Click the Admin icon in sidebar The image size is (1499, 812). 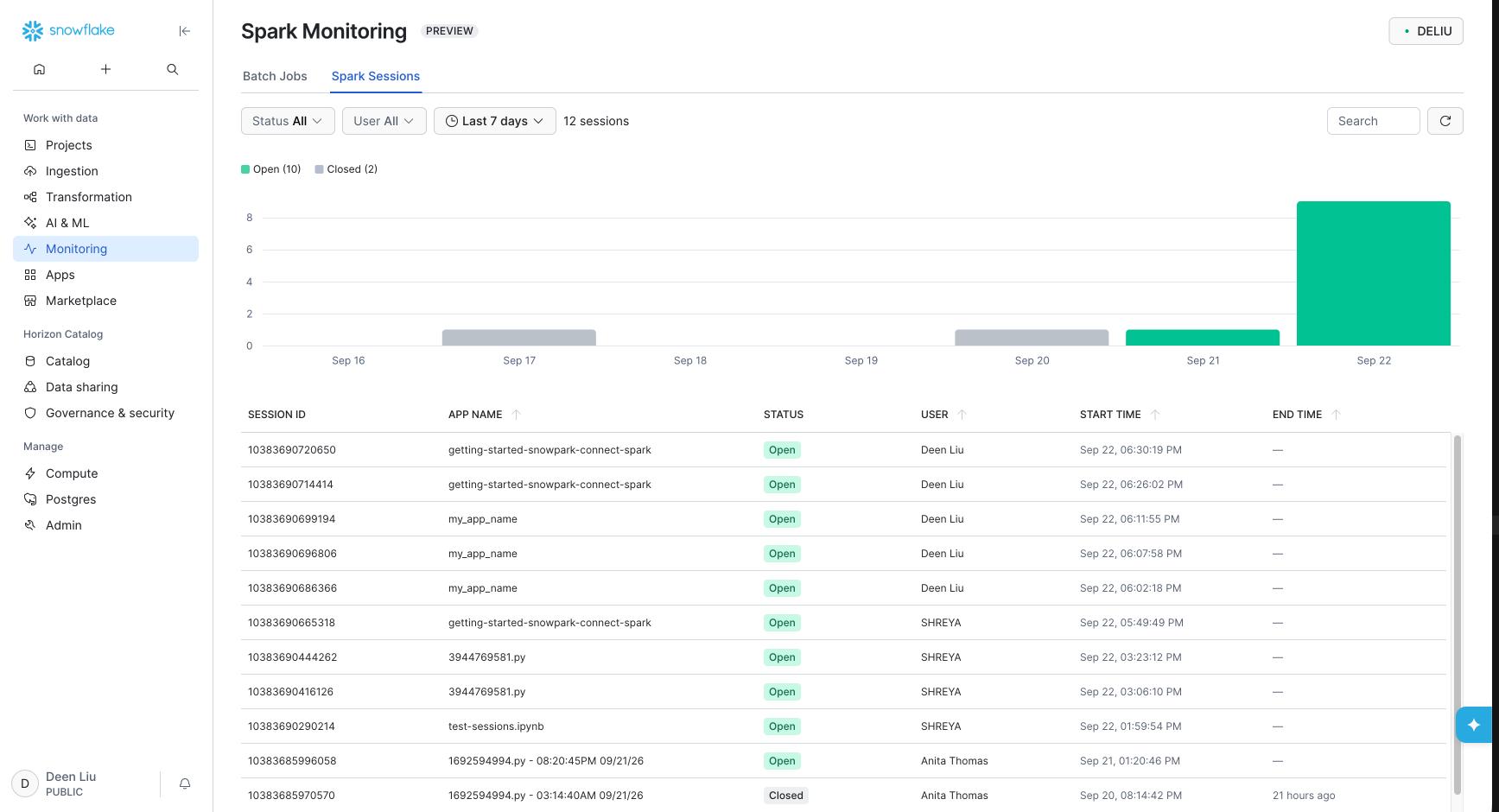click(x=30, y=525)
